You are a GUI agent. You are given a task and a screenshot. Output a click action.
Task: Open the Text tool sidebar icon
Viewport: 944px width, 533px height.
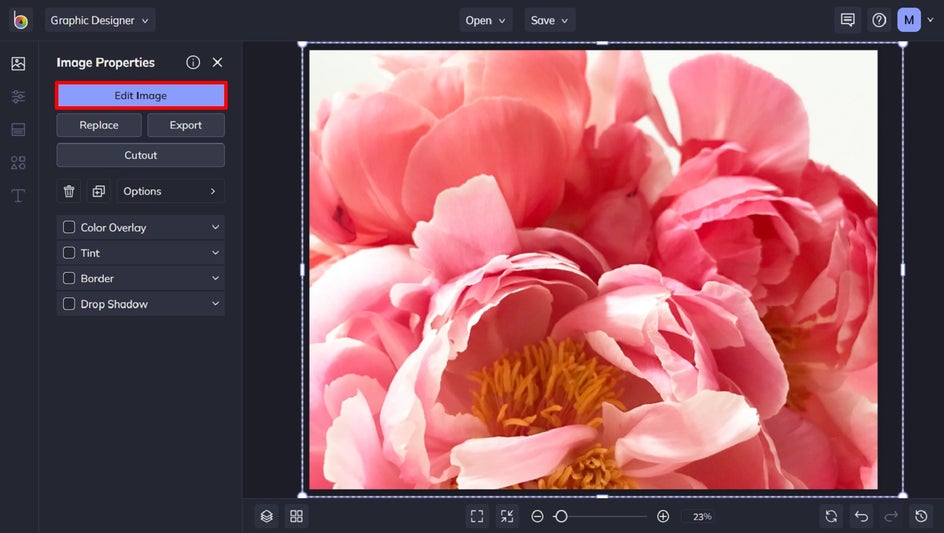point(18,195)
